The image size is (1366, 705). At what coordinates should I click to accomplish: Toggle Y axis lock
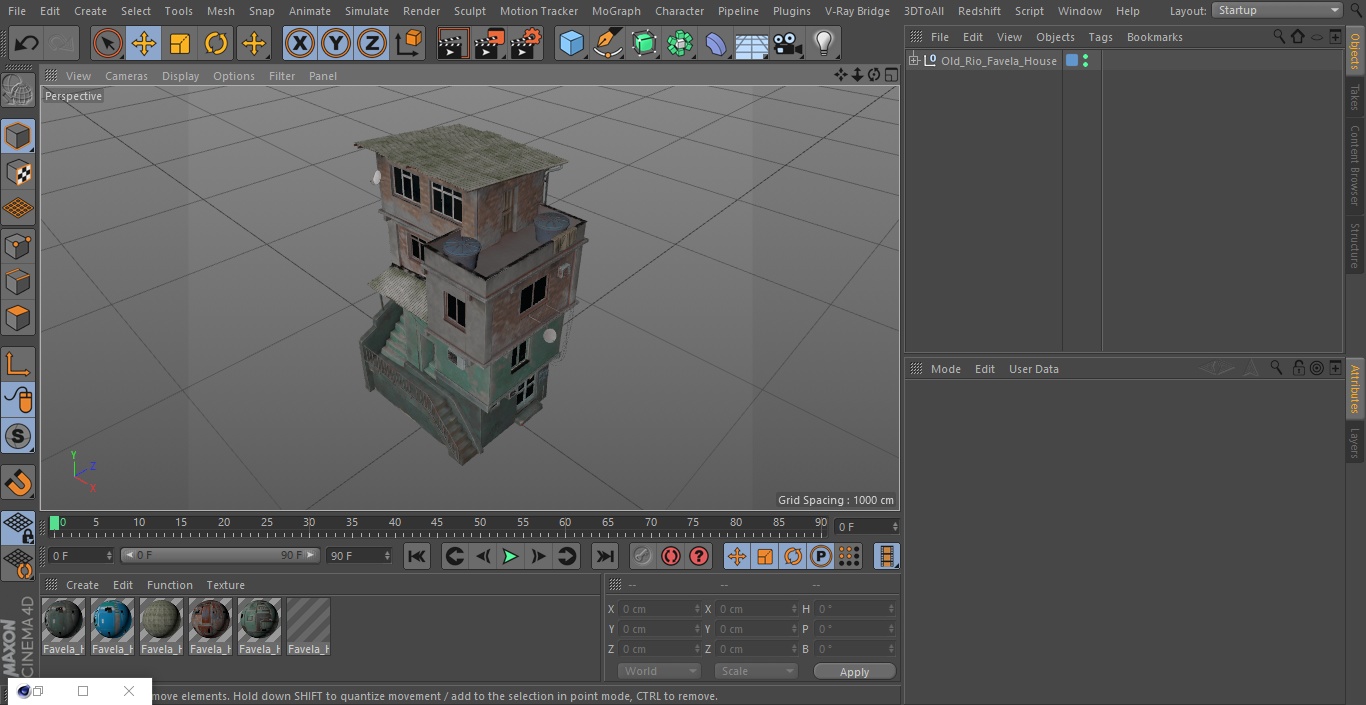pyautogui.click(x=336, y=43)
